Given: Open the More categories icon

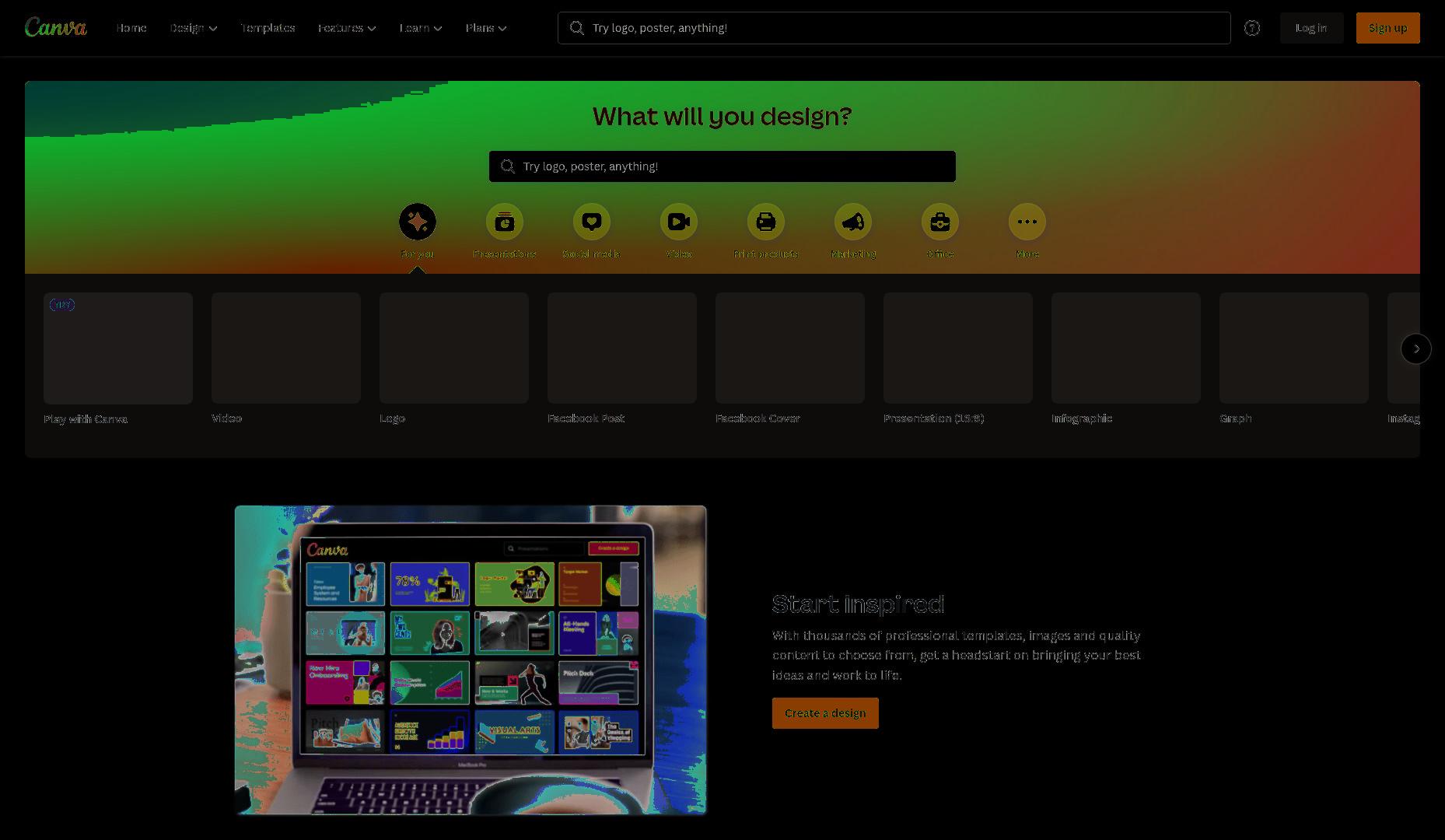Looking at the screenshot, I should (x=1027, y=222).
